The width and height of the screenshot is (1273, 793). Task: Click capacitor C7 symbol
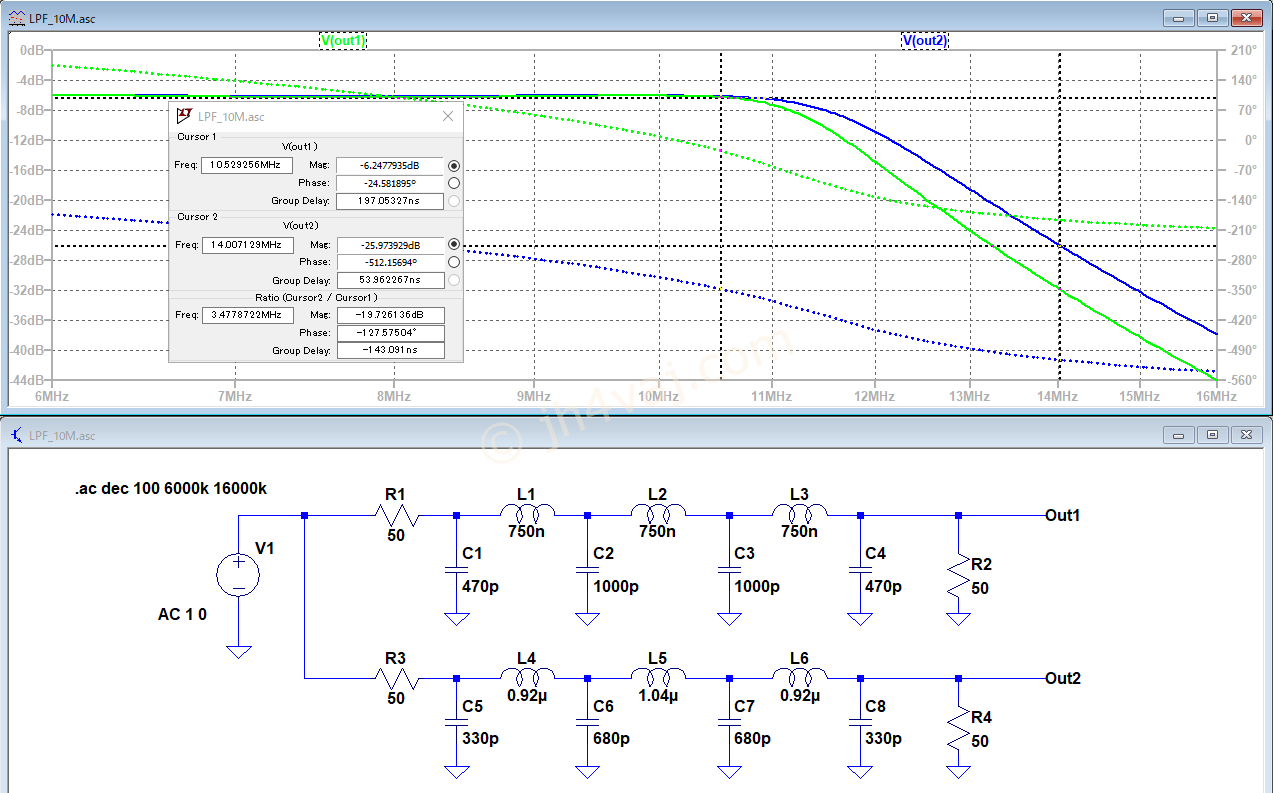729,722
